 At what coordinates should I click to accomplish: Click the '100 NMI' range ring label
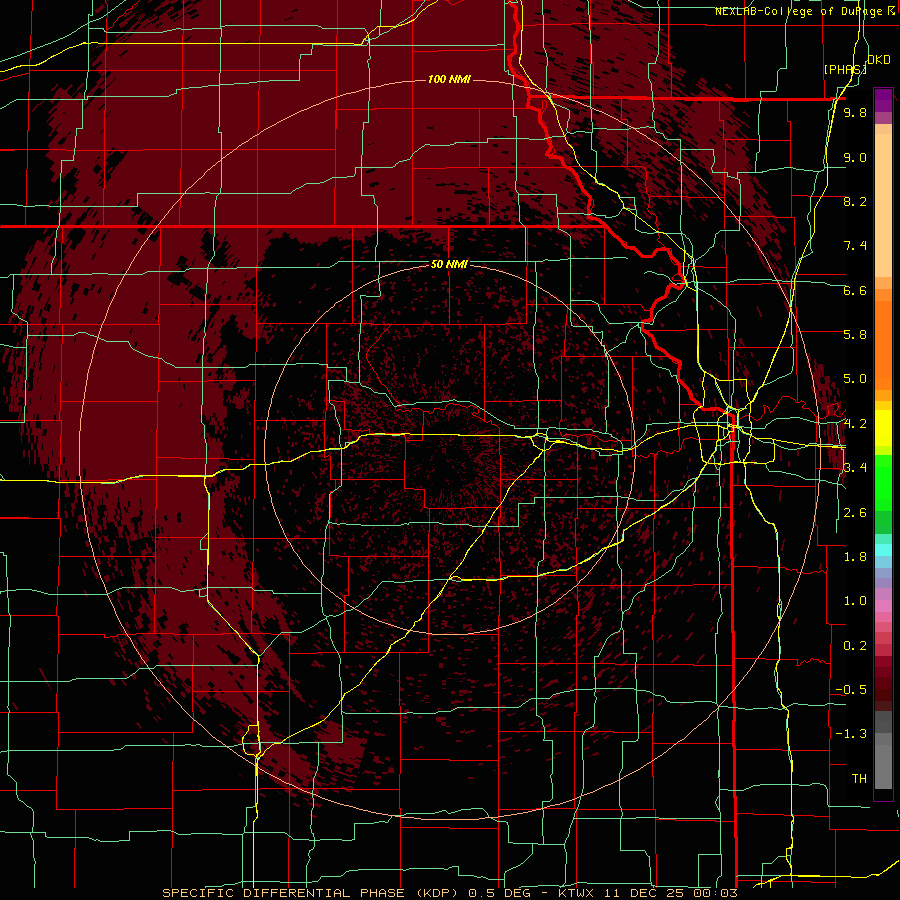pos(449,79)
